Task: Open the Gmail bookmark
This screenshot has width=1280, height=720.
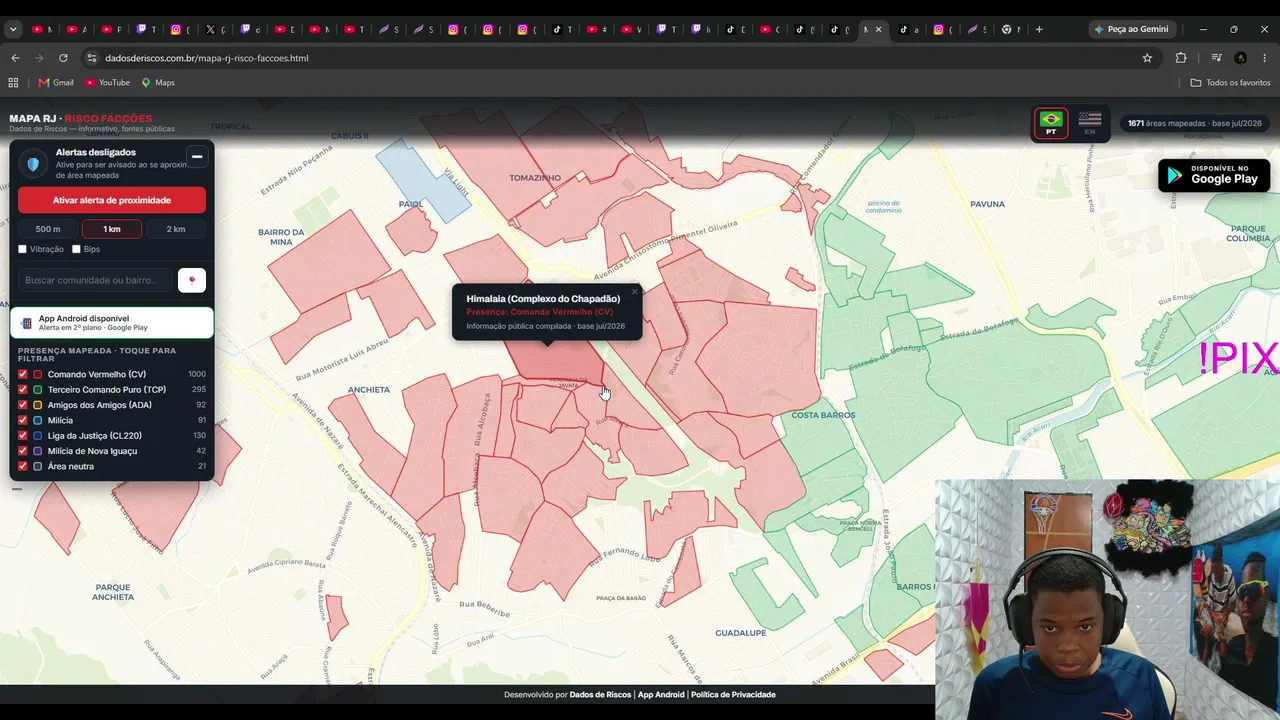Action: coord(56,82)
